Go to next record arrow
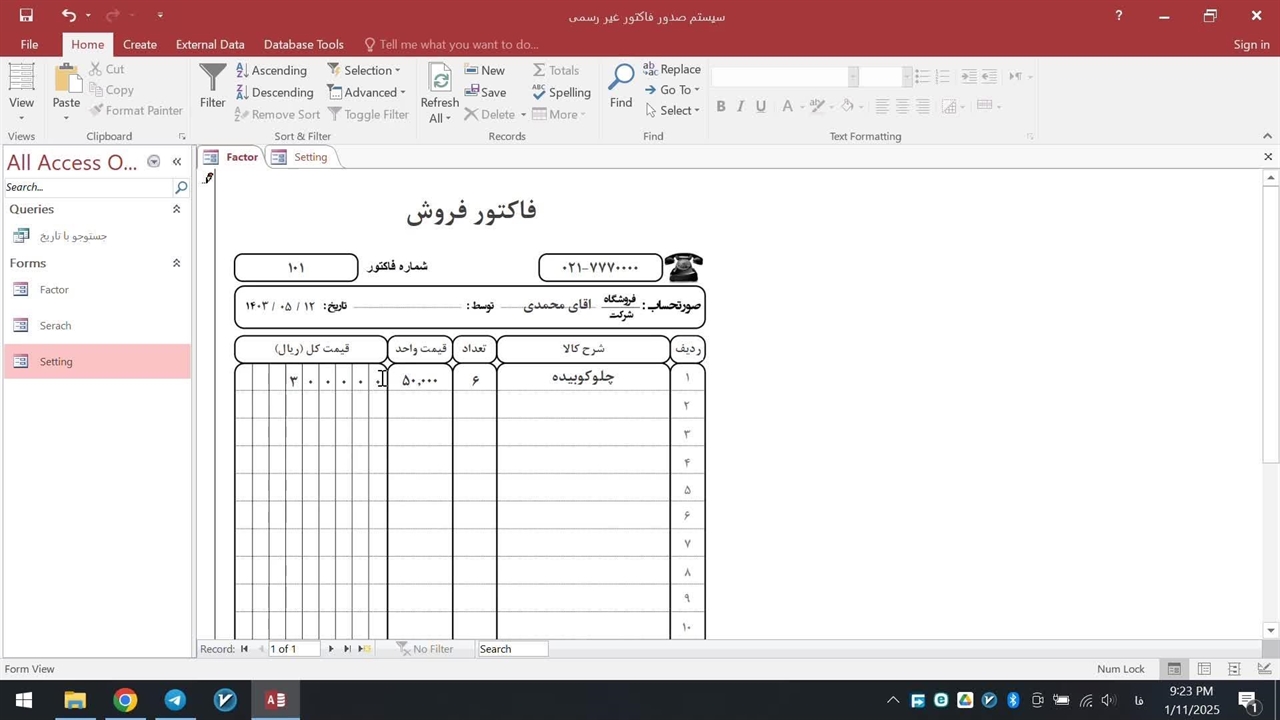This screenshot has width=1280, height=720. [331, 649]
